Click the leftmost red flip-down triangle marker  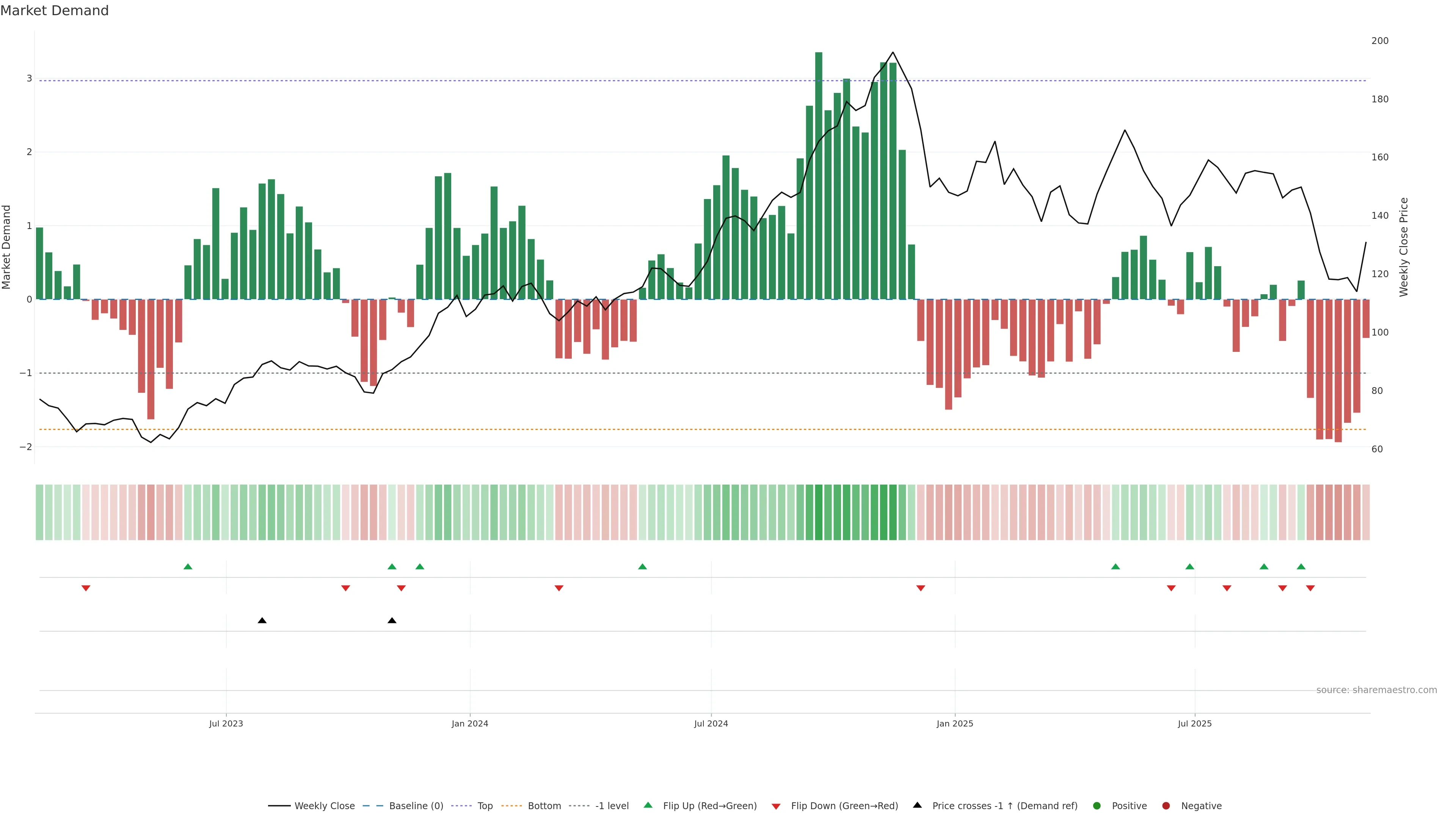(86, 588)
